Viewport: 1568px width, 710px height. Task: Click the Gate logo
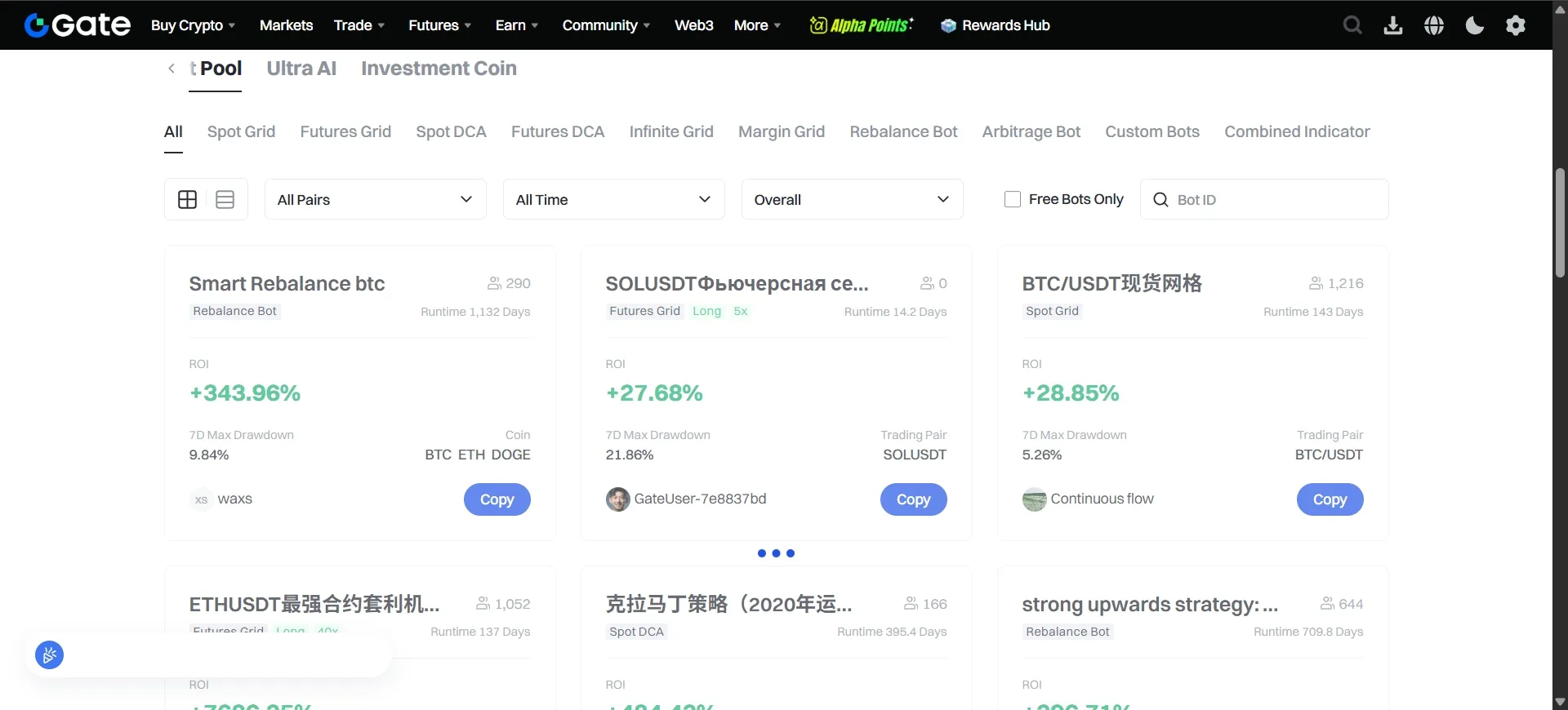(x=78, y=25)
